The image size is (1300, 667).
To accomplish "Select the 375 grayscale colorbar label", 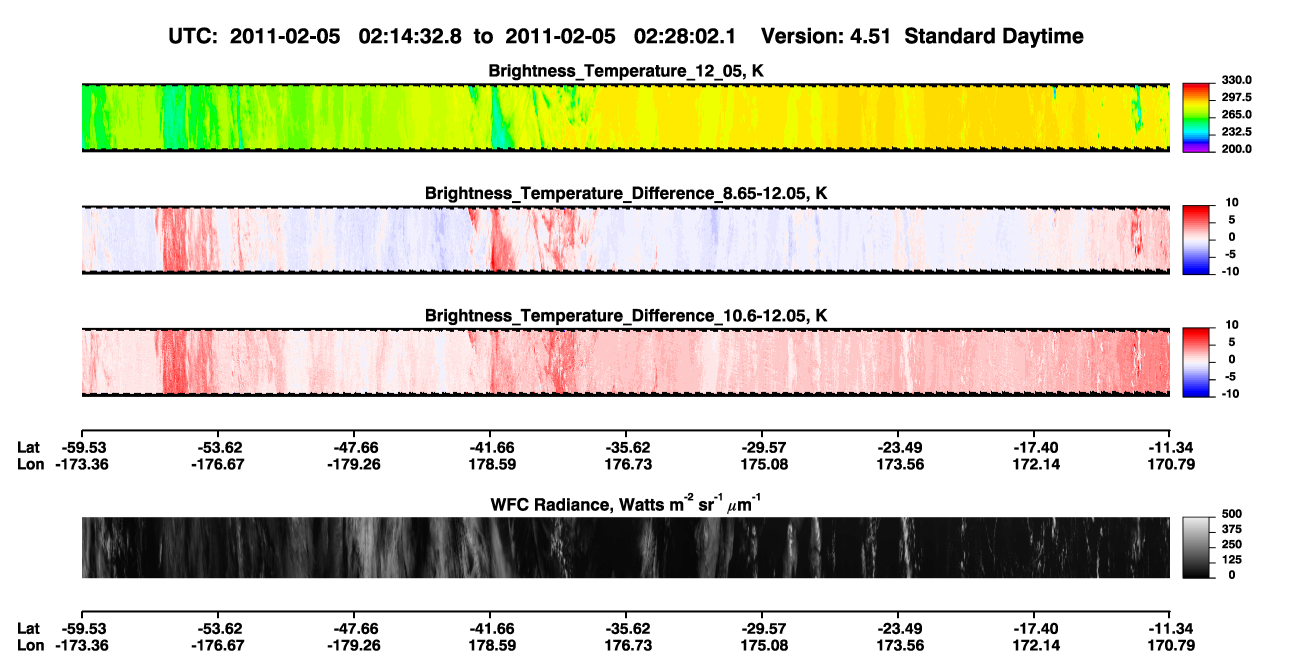I will (1232, 530).
